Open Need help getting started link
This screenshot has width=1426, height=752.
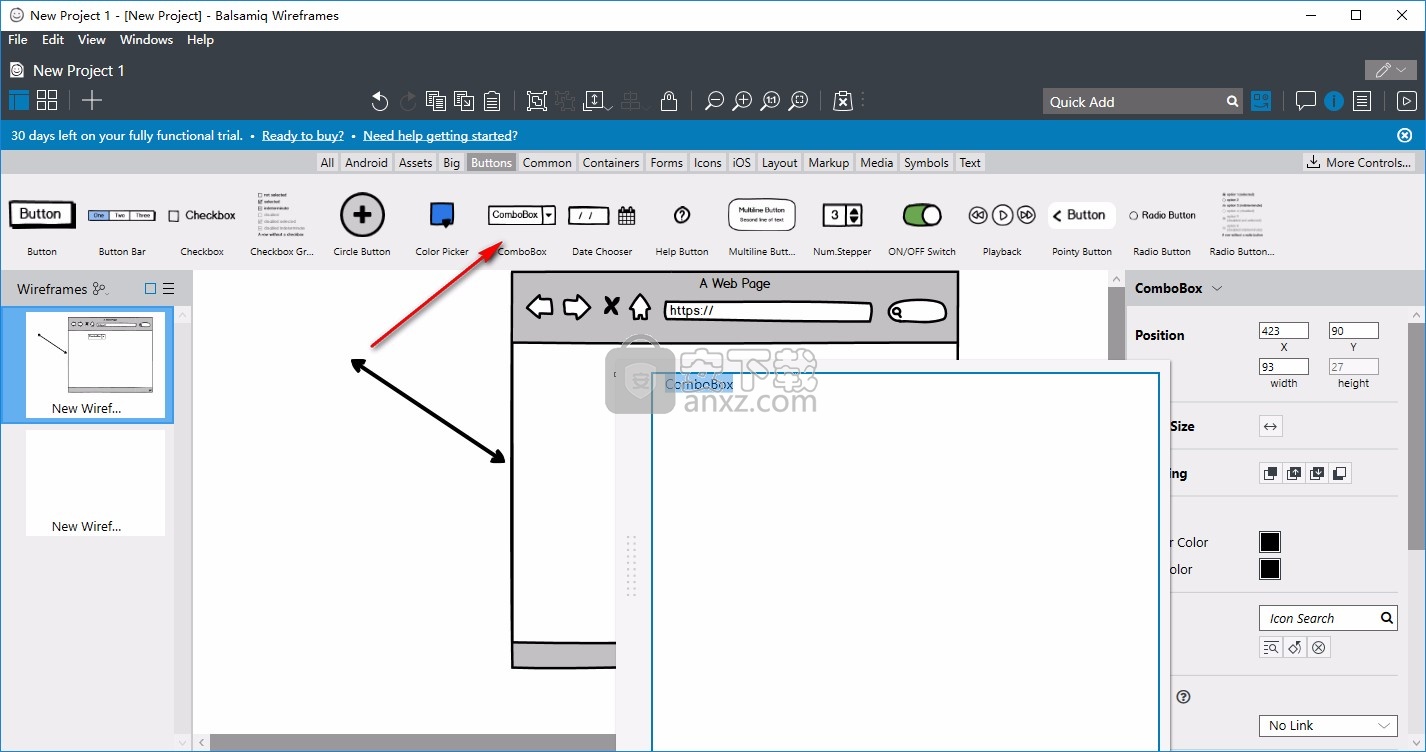(x=440, y=136)
